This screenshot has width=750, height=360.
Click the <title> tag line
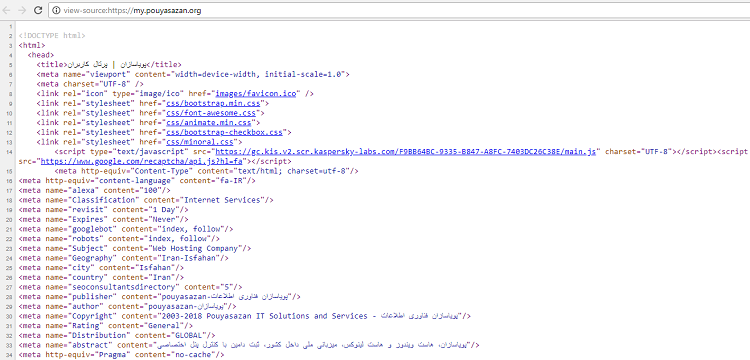pos(109,65)
